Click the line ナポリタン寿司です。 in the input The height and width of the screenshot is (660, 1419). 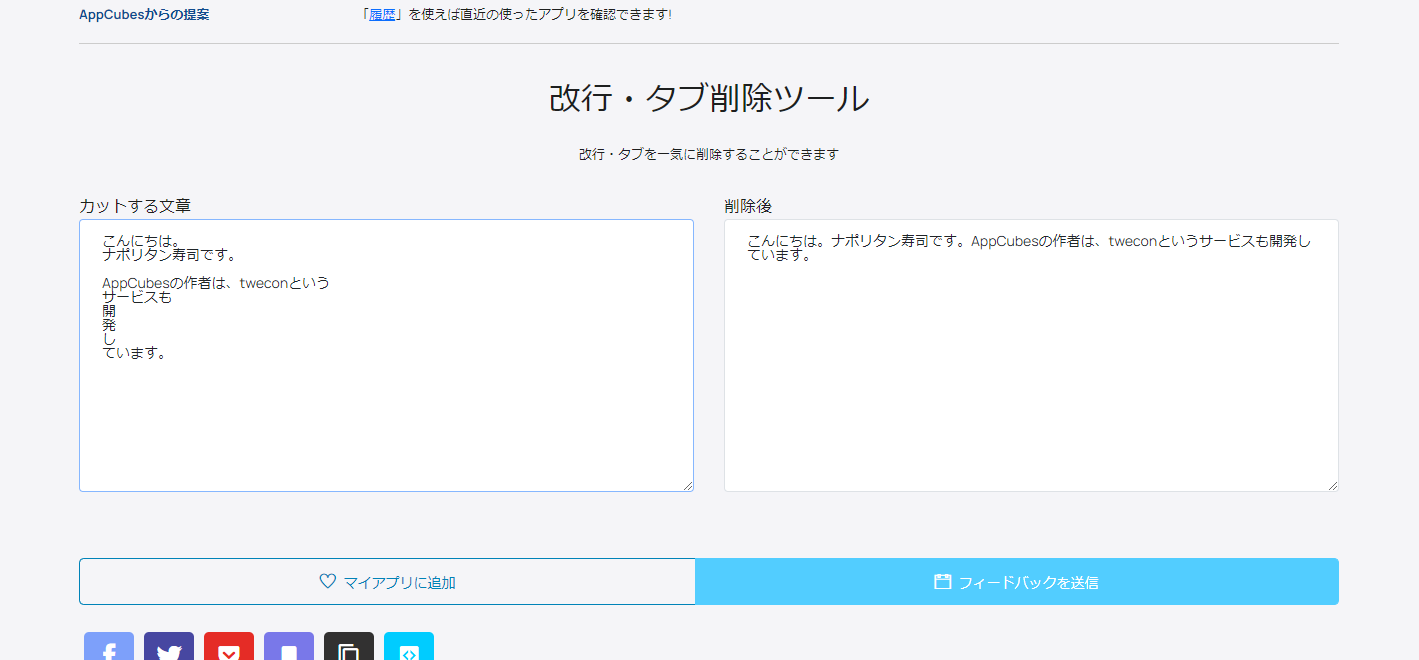tap(169, 255)
